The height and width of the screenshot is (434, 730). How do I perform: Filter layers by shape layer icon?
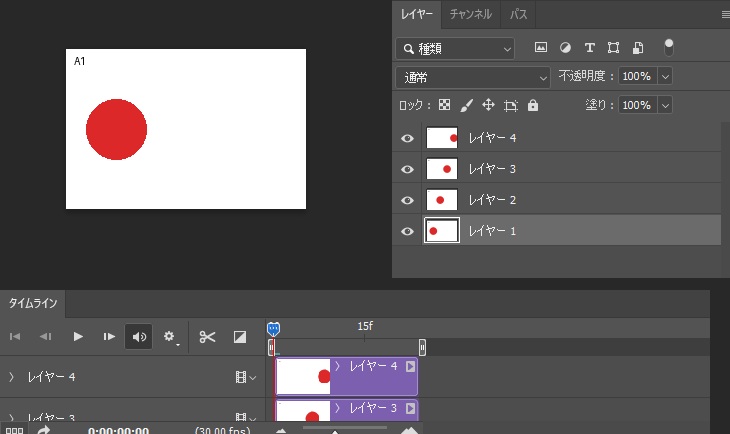[614, 47]
